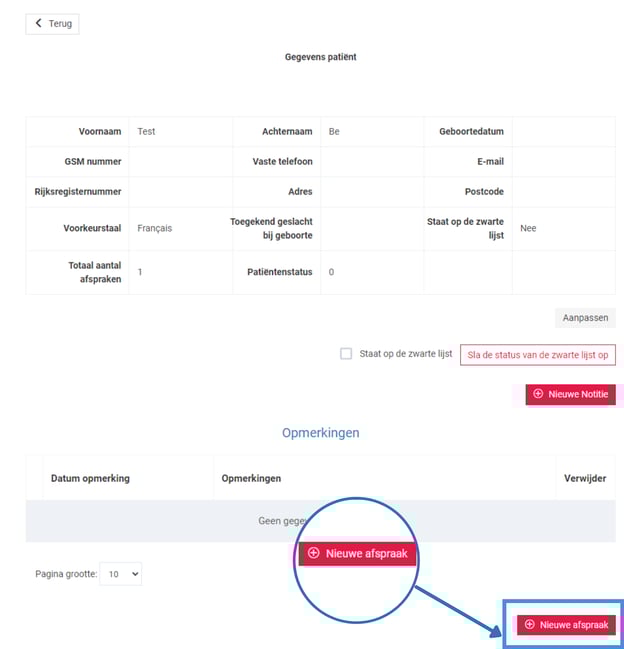Screen dimensions: 624x649
Task: Click the Voorkeurstaal value 'Français'
Action: (x=155, y=228)
